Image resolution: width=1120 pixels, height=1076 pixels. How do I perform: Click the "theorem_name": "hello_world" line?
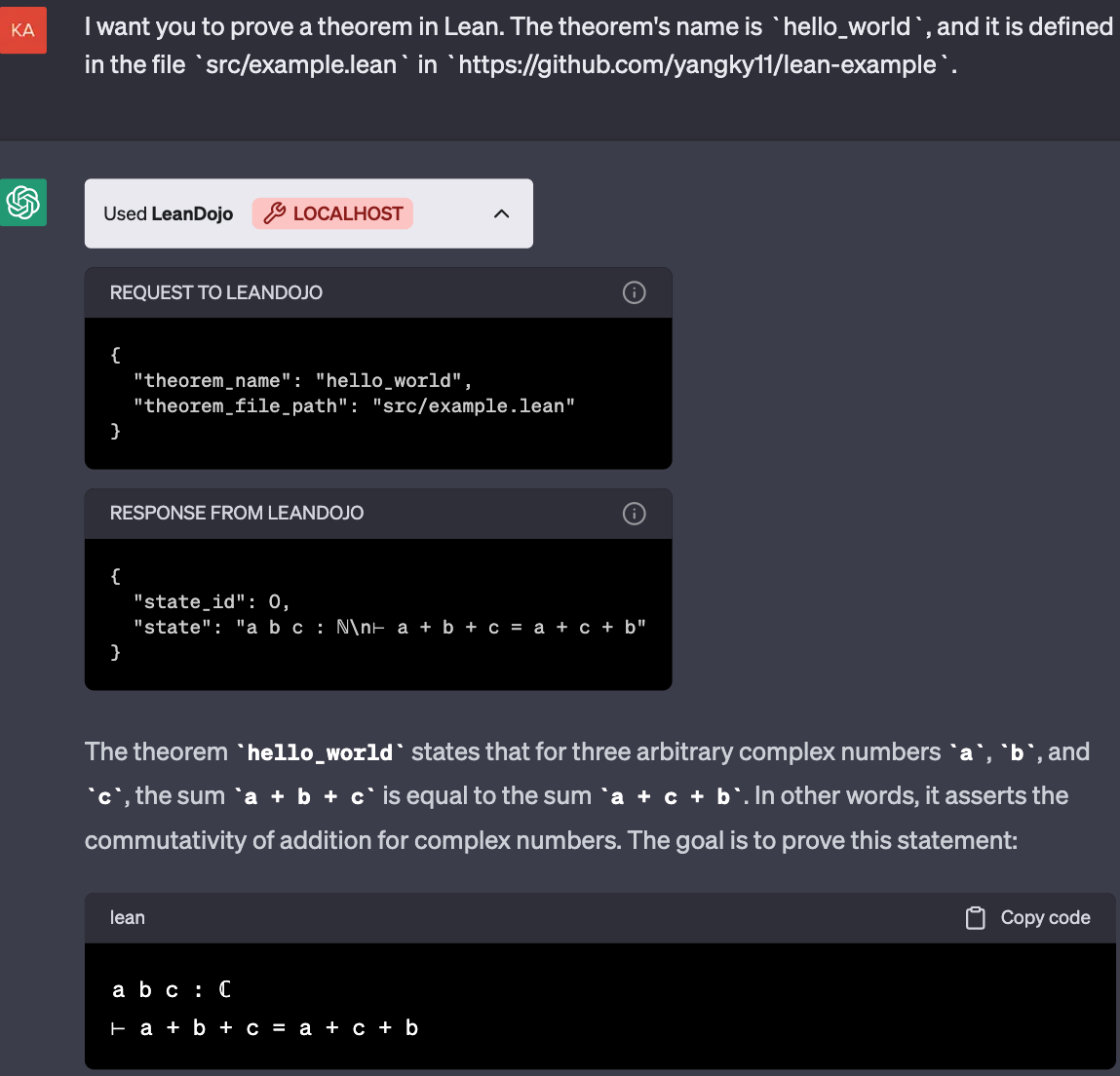(x=303, y=380)
